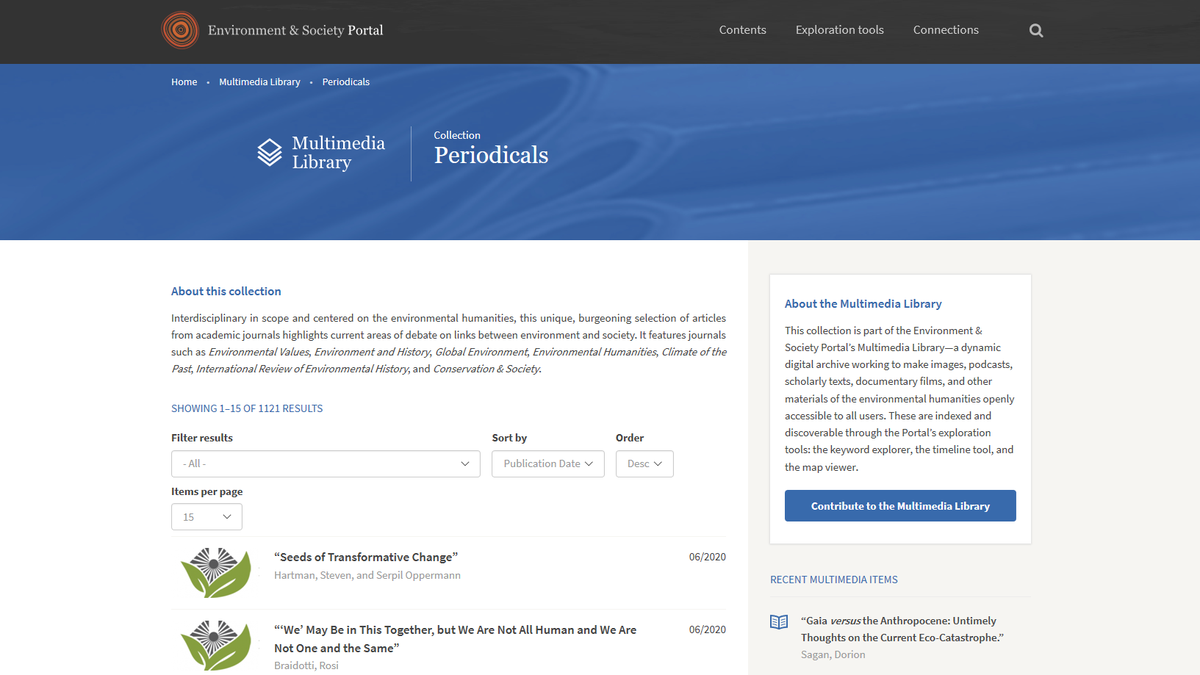1200x675 pixels.
Task: Click the "Items per page" label
Action: point(207,492)
